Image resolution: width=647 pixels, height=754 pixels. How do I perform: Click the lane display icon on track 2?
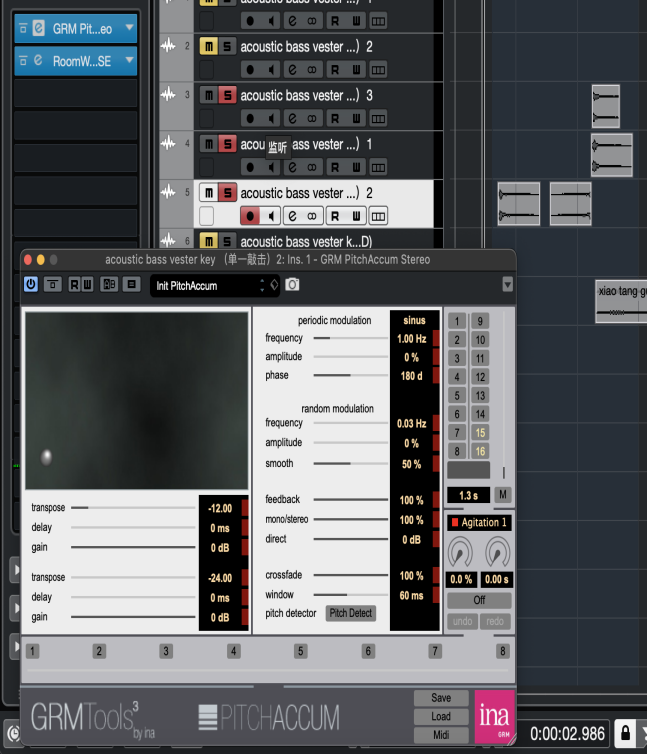click(x=378, y=70)
